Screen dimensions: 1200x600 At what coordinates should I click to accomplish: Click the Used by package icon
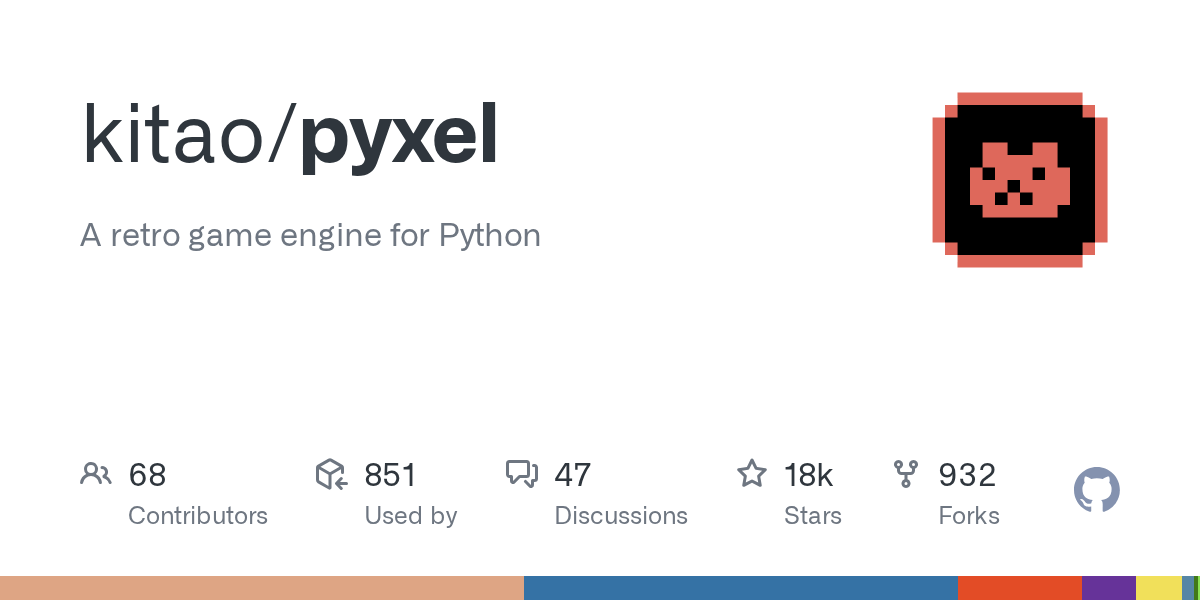coord(331,474)
